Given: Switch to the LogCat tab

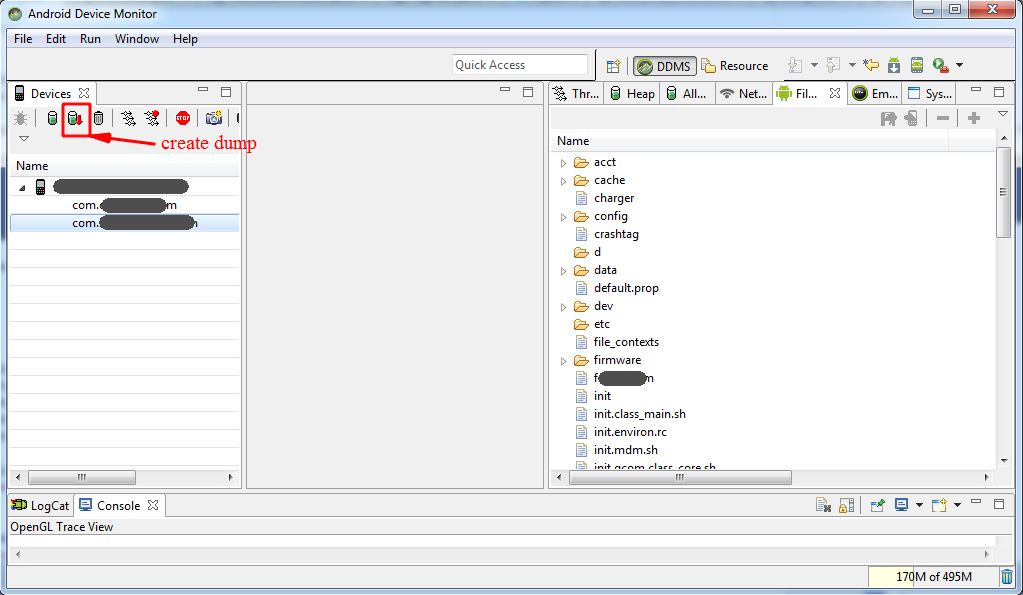Looking at the screenshot, I should (41, 506).
